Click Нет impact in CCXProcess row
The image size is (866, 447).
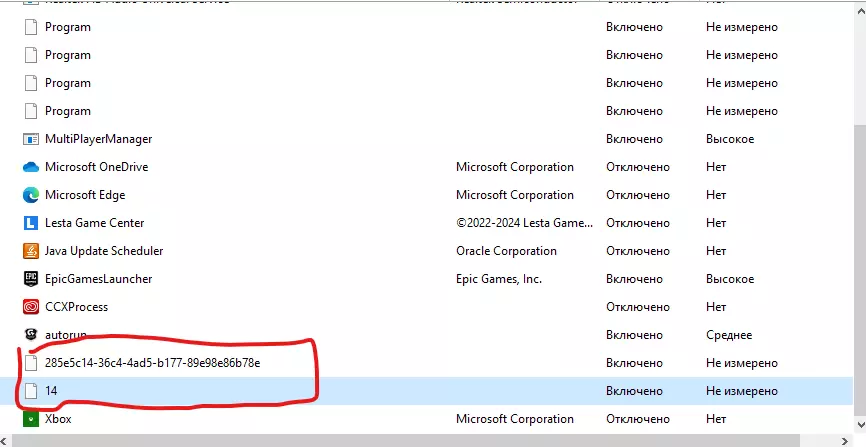[716, 307]
